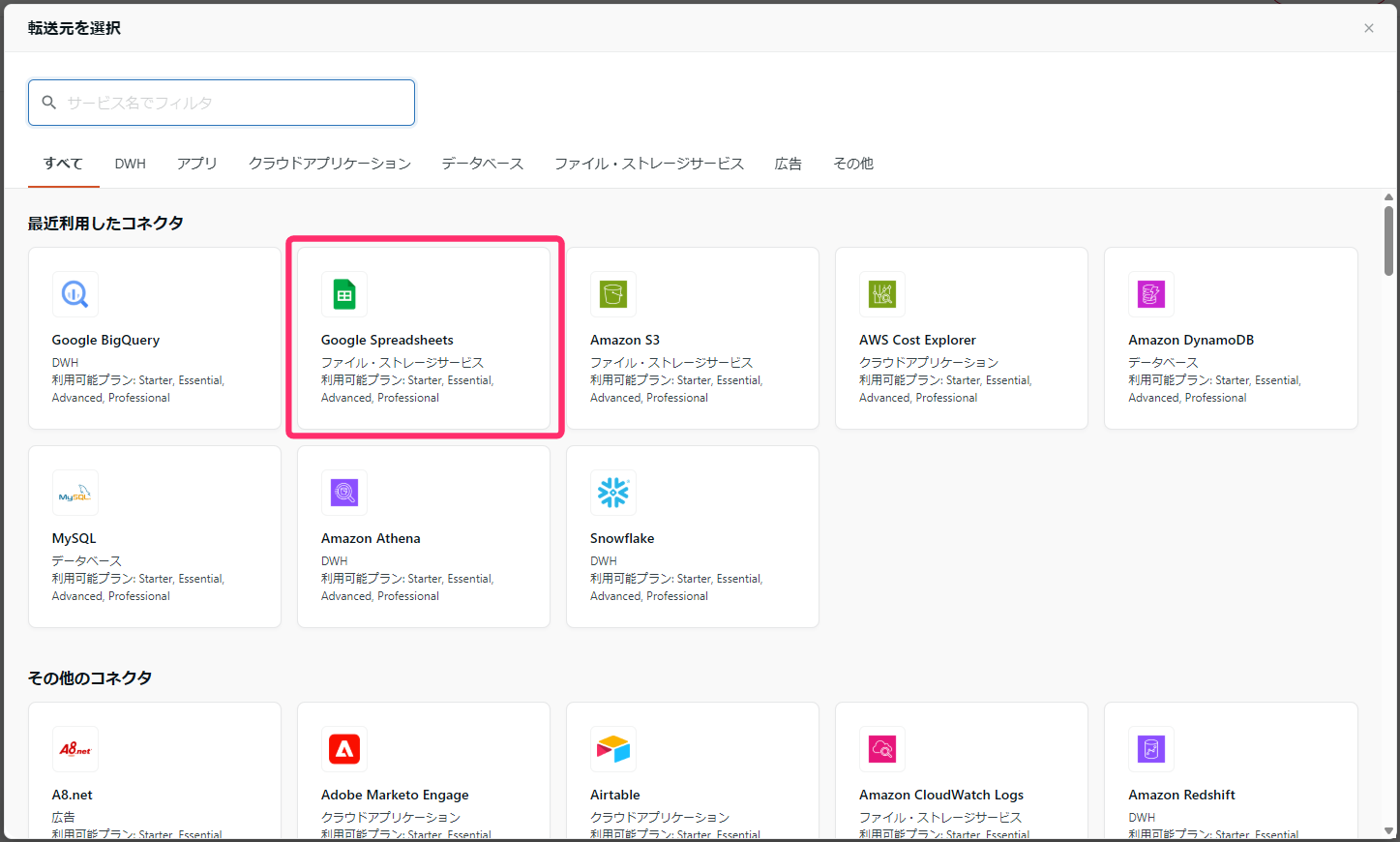Screen dimensions: 1400x842
Task: Pick the Amazon S3 bucket icon
Action: (x=613, y=294)
